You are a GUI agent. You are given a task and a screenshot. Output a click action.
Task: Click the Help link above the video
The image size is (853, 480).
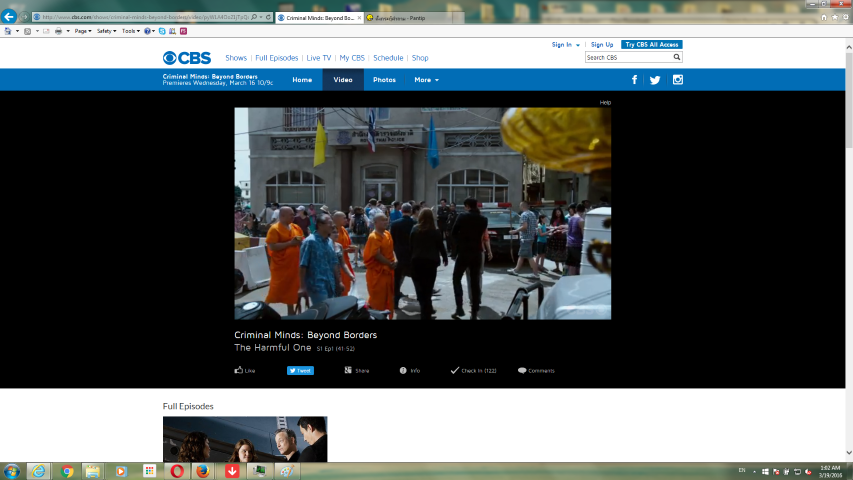pos(605,102)
